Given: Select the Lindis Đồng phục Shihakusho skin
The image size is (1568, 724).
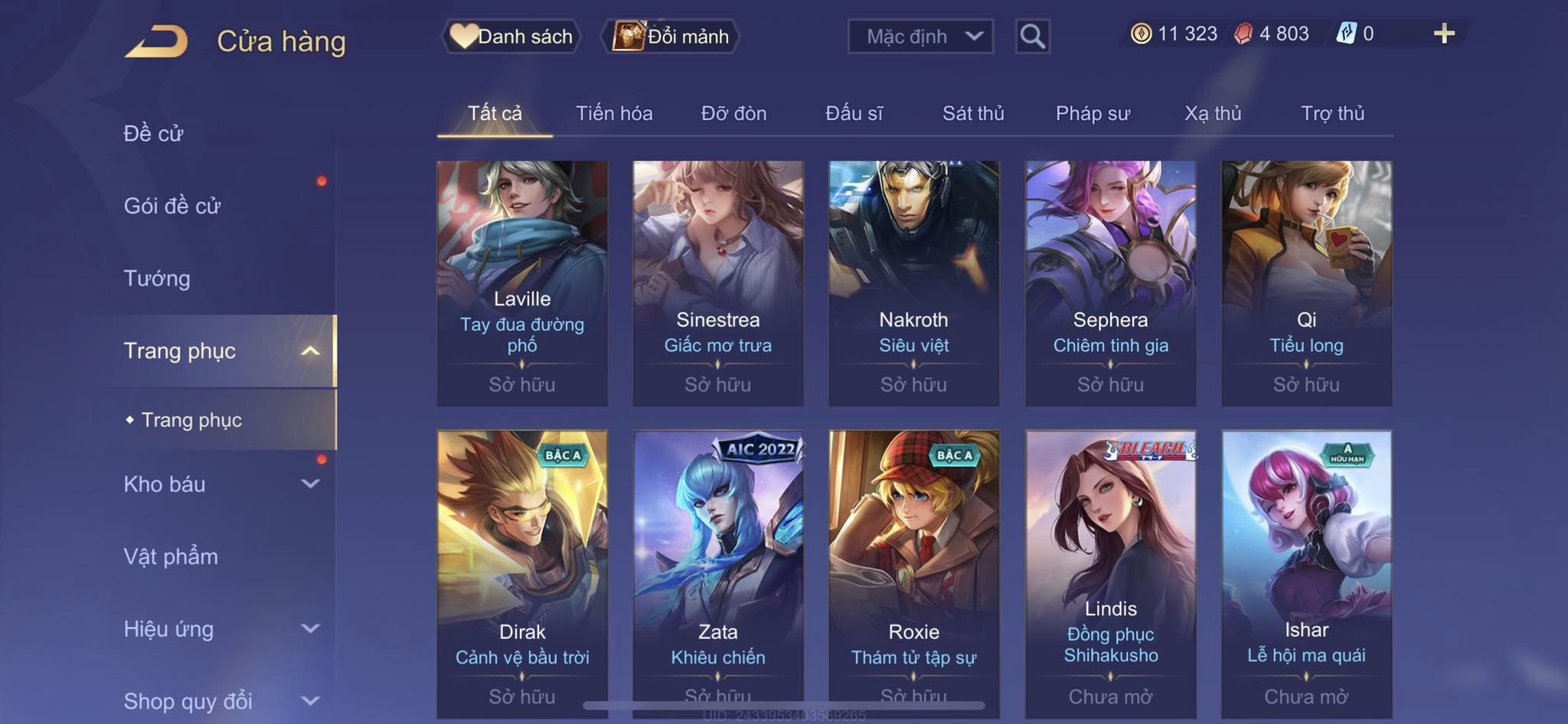Looking at the screenshot, I should (1111, 574).
